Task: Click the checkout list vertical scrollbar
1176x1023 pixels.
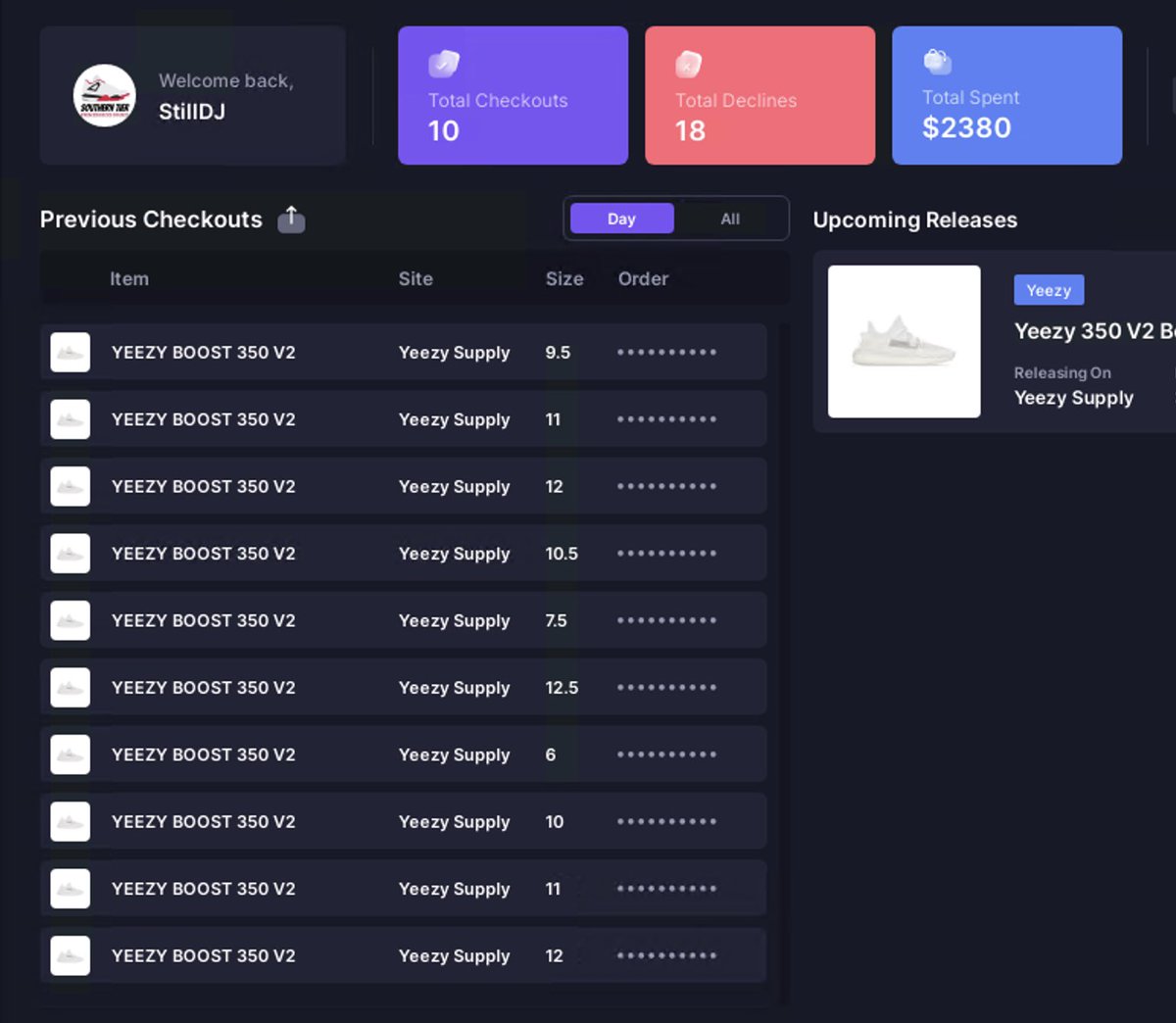Action: click(x=783, y=662)
